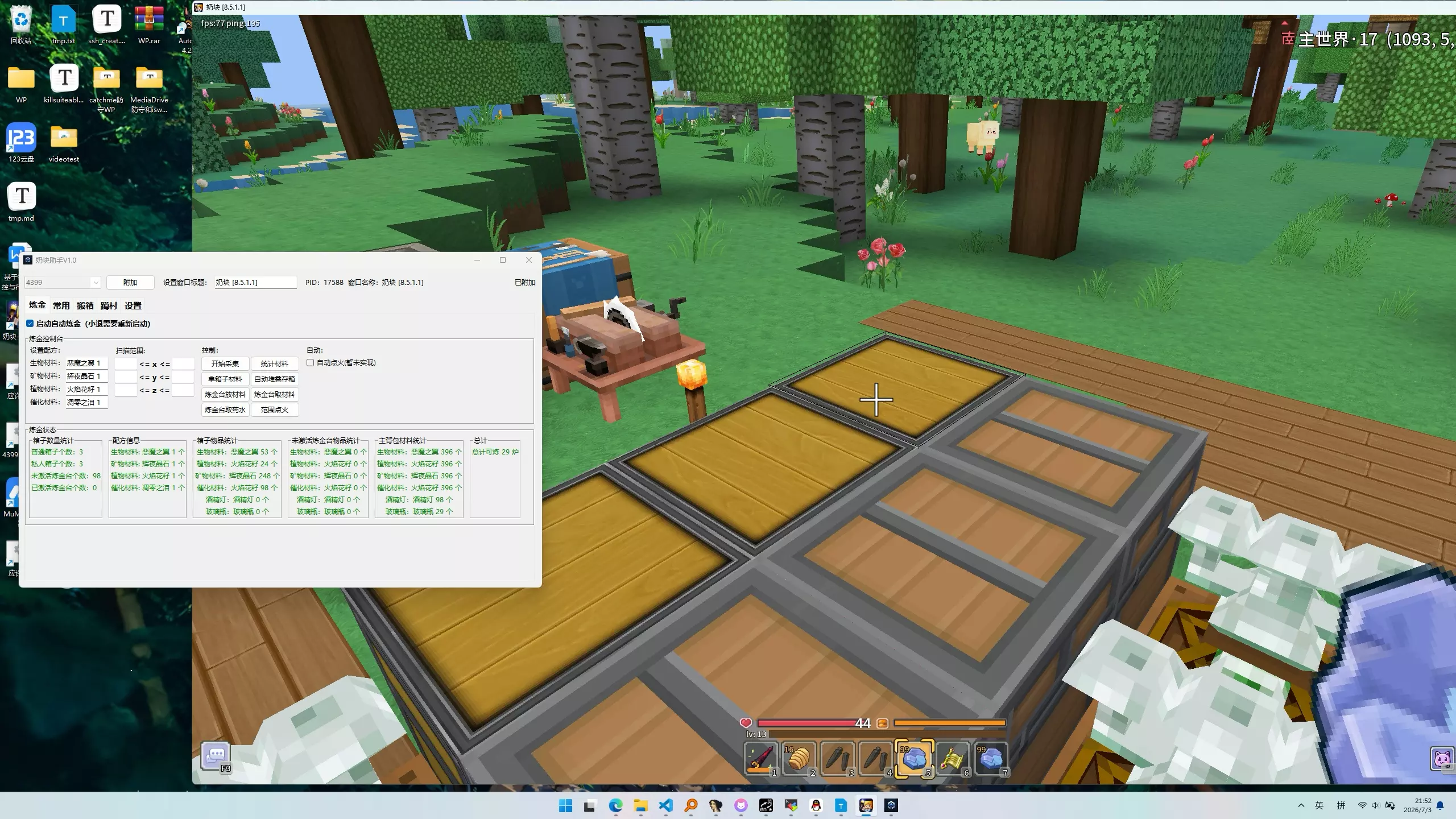Select hotbar slot 3 item

pyautogui.click(x=837, y=758)
